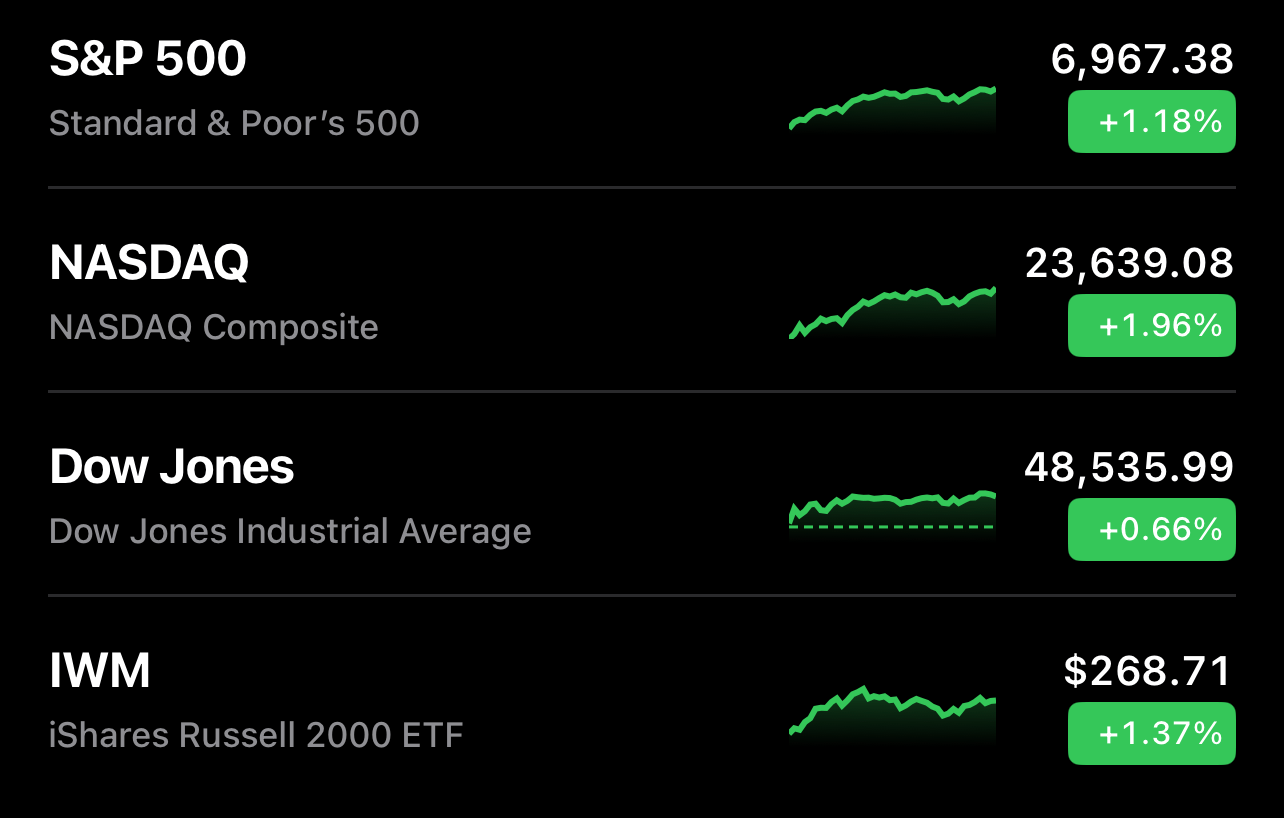
Task: Tap the S&P 500 price 6,967.38
Action: [x=1142, y=60]
